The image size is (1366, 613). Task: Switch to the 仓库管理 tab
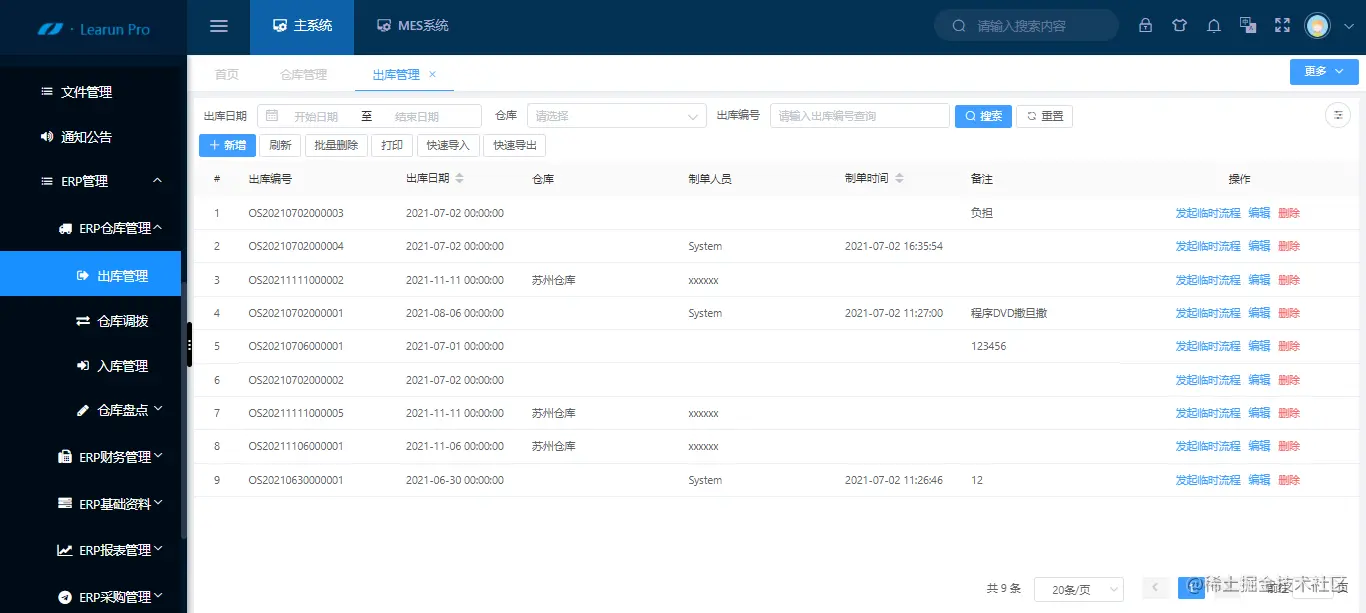coord(303,73)
